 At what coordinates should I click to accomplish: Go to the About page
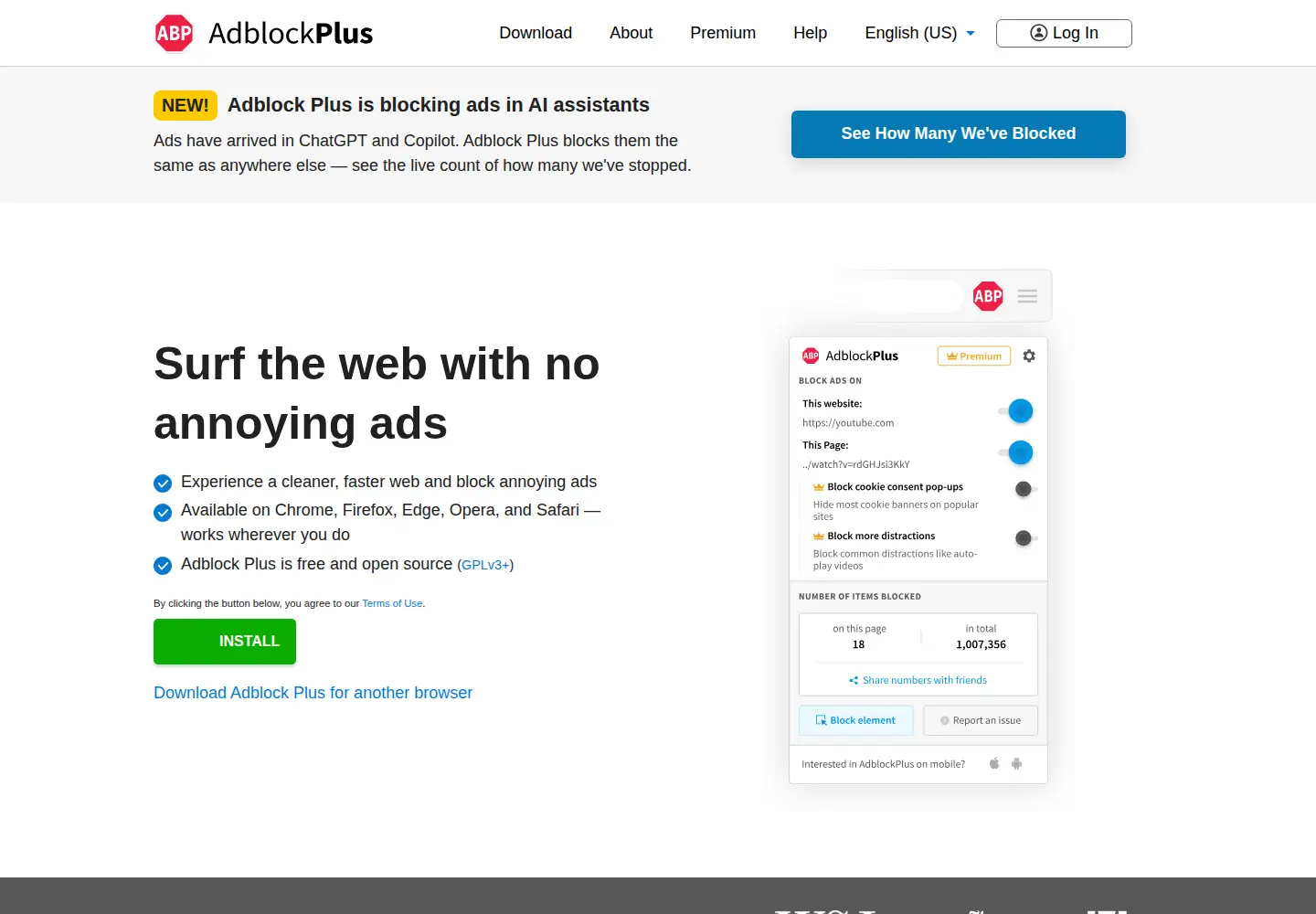(631, 33)
